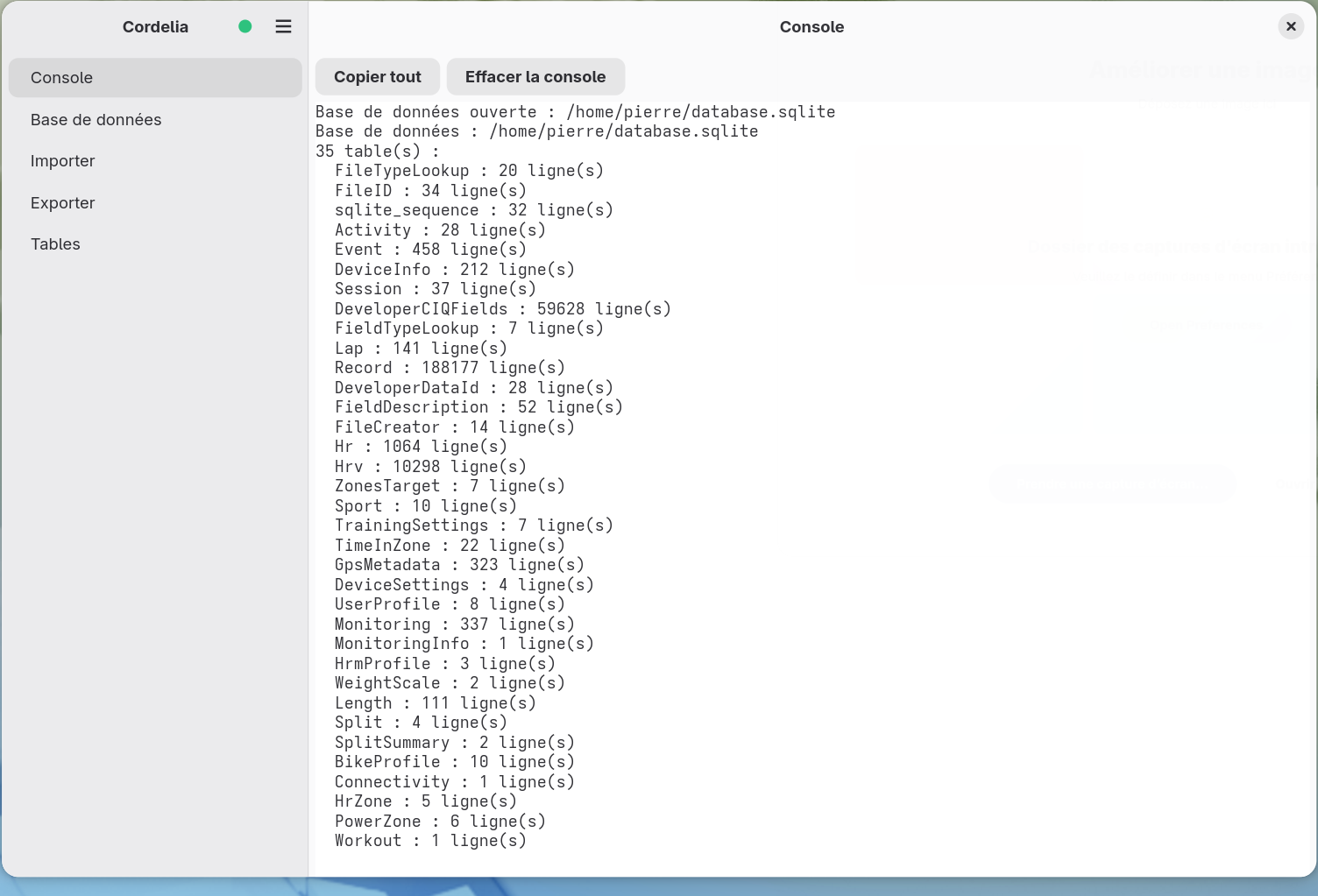This screenshot has height=896, width=1318.
Task: Go to the Importer section
Action: [155, 161]
